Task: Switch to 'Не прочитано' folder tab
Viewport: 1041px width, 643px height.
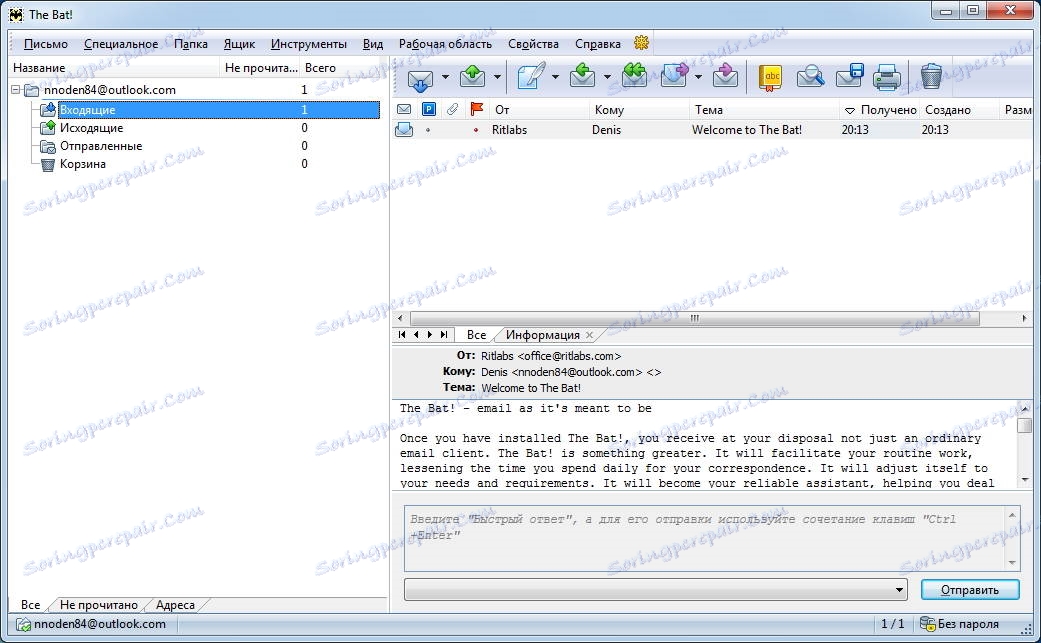Action: 98,605
